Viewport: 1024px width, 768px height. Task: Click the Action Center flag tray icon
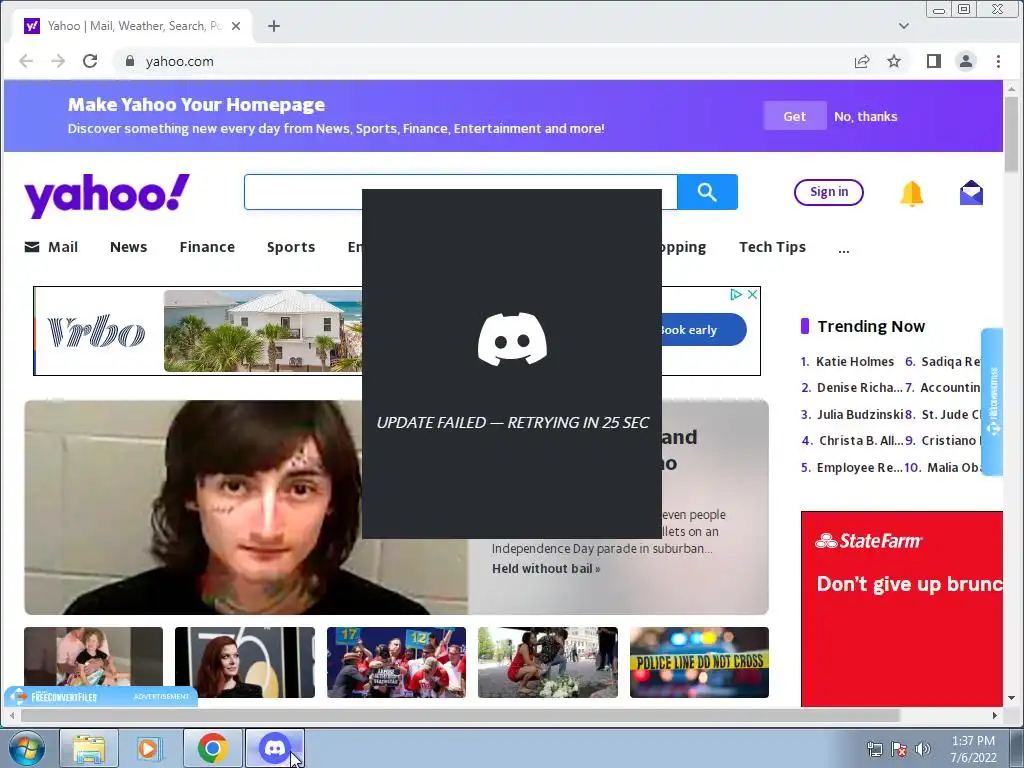coord(899,749)
